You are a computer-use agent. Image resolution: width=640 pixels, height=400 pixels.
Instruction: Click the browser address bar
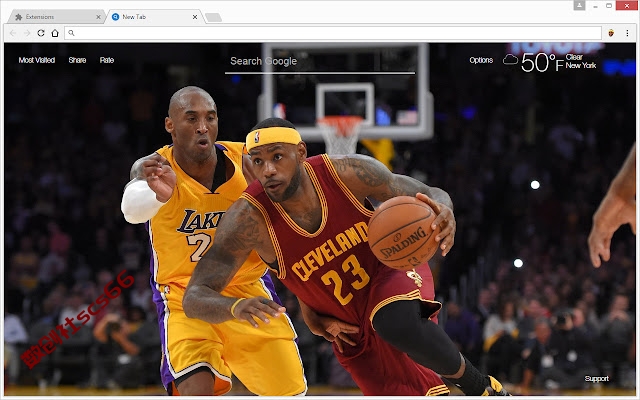[333, 33]
